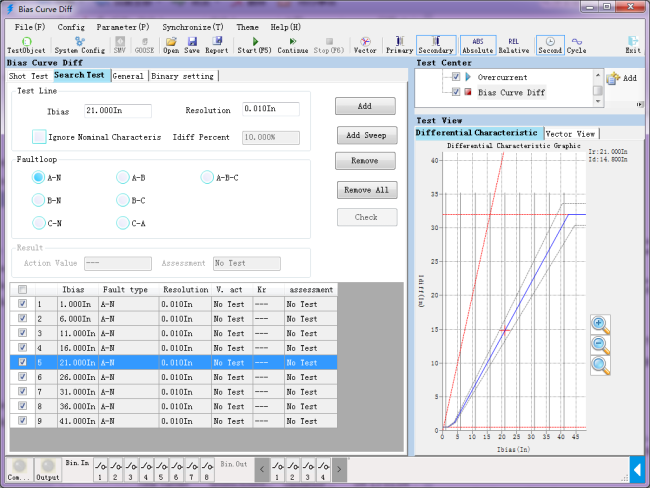Open the Parameter(P) menu
The height and width of the screenshot is (488, 650).
click(122, 27)
